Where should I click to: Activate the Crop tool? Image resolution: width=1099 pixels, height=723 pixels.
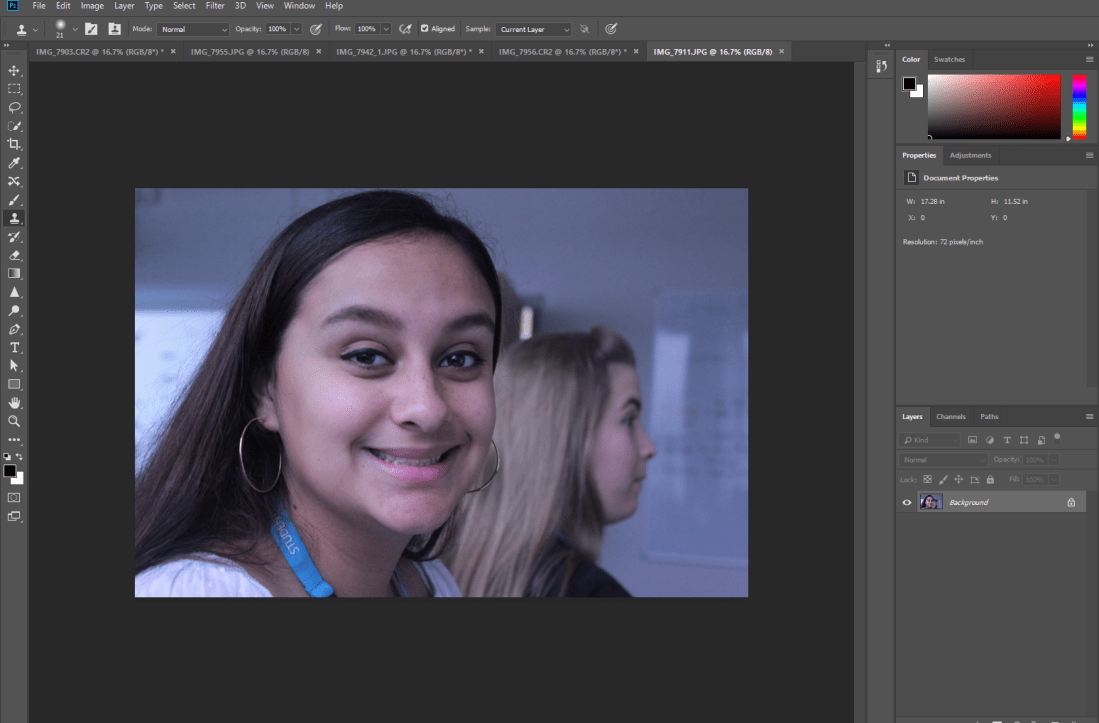click(14, 144)
